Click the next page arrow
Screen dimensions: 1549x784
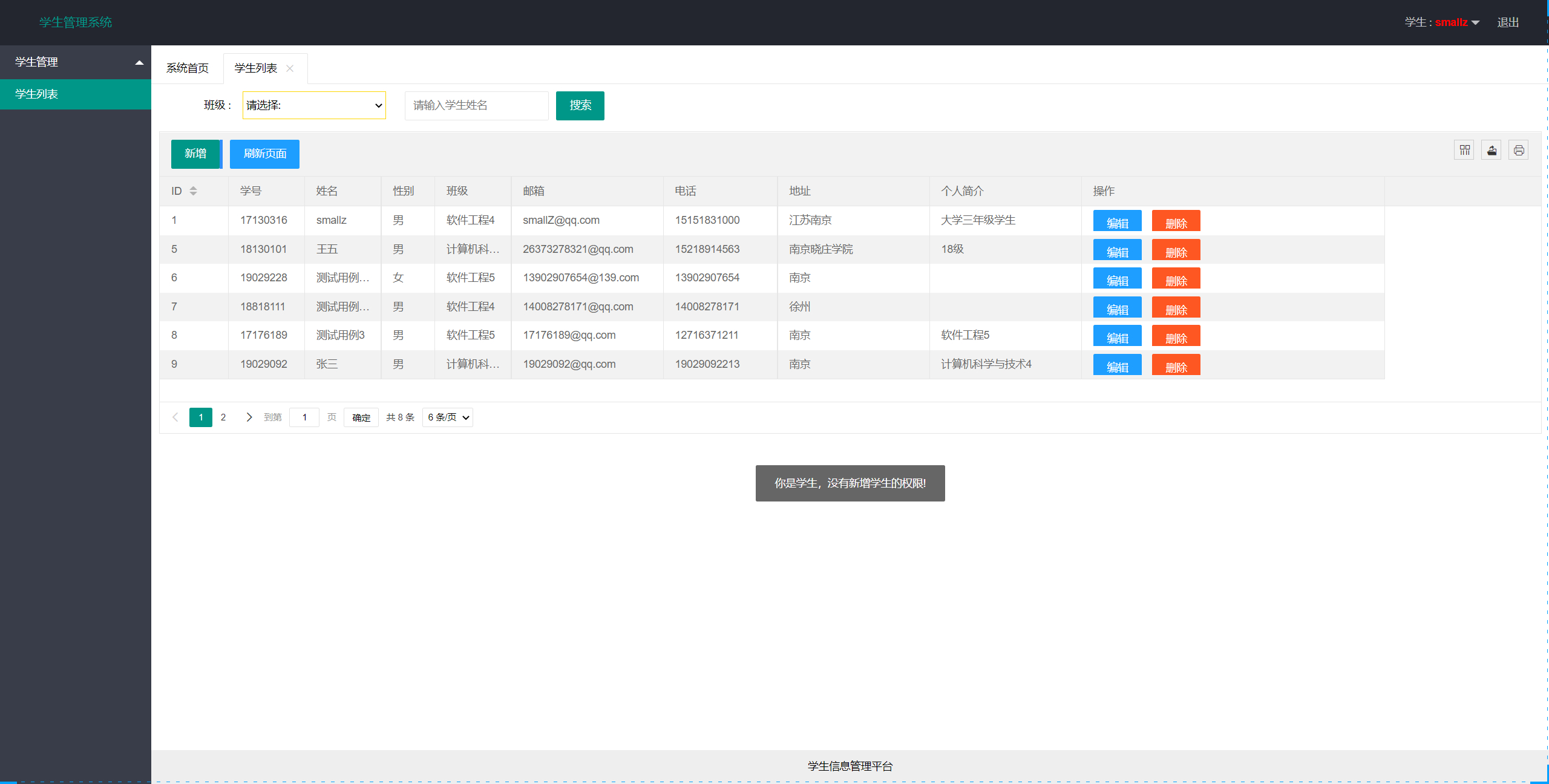coord(249,417)
